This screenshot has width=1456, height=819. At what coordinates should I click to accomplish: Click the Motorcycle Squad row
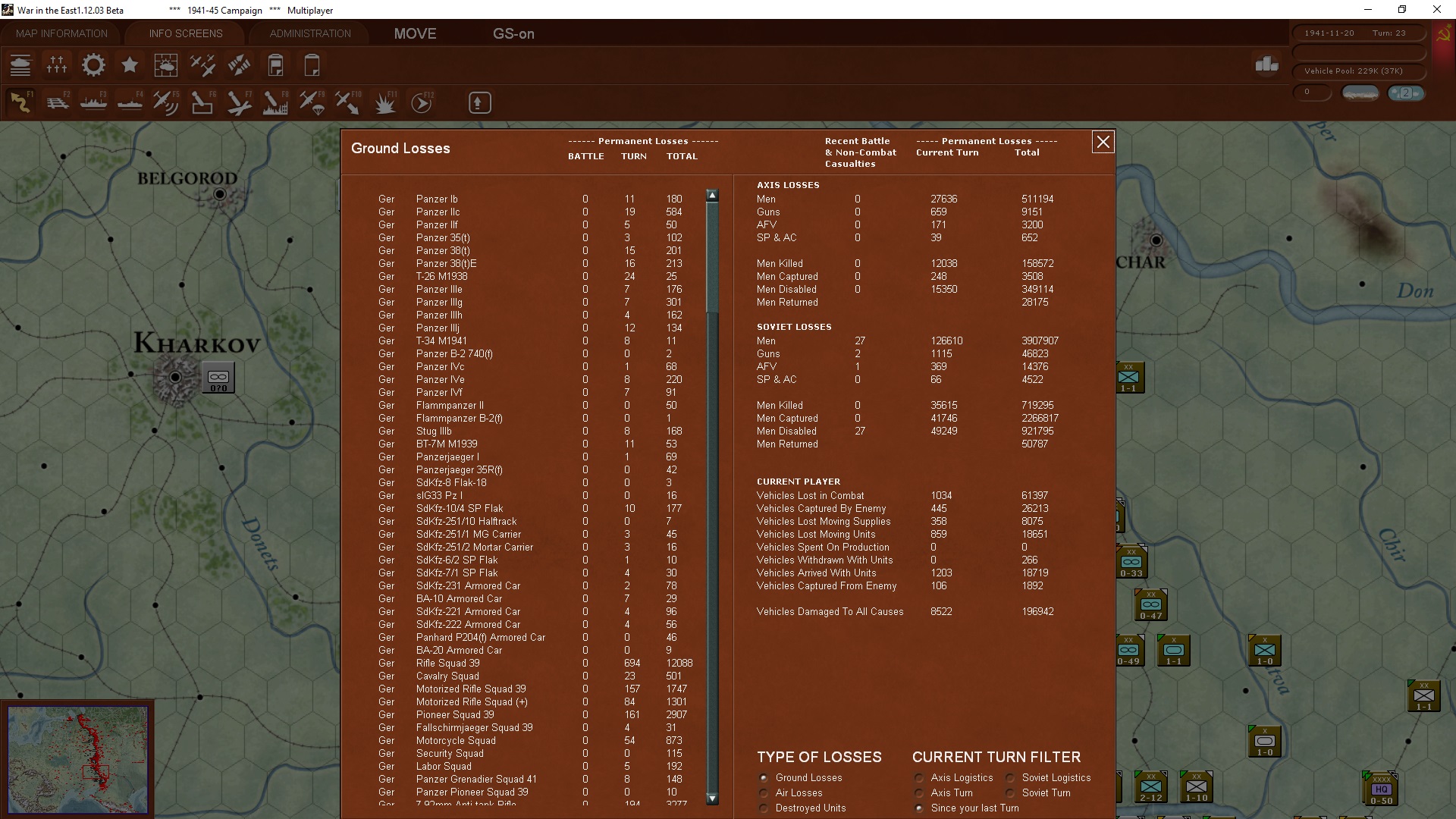tap(535, 741)
